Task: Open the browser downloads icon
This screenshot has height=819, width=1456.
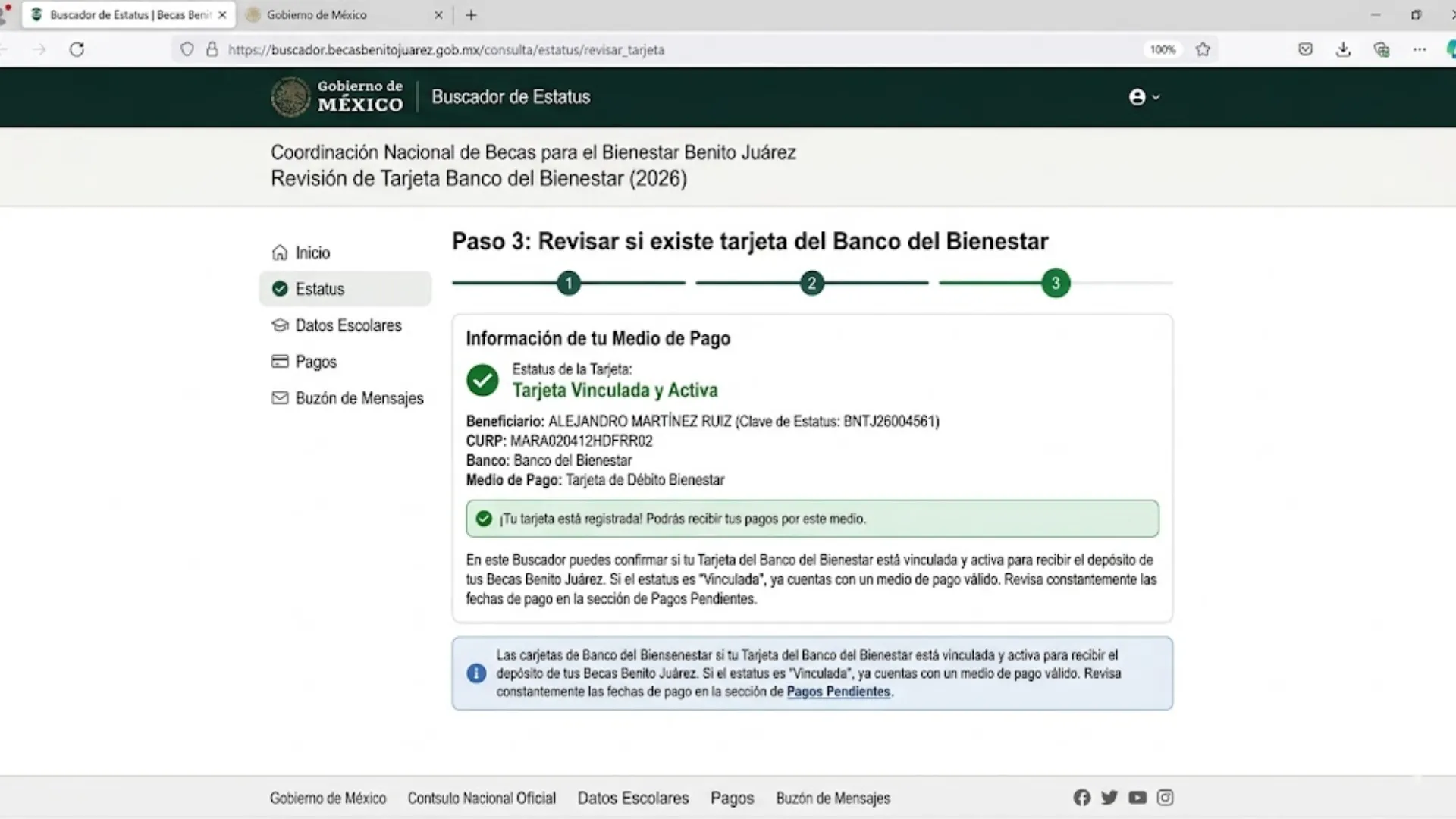Action: coord(1343,49)
